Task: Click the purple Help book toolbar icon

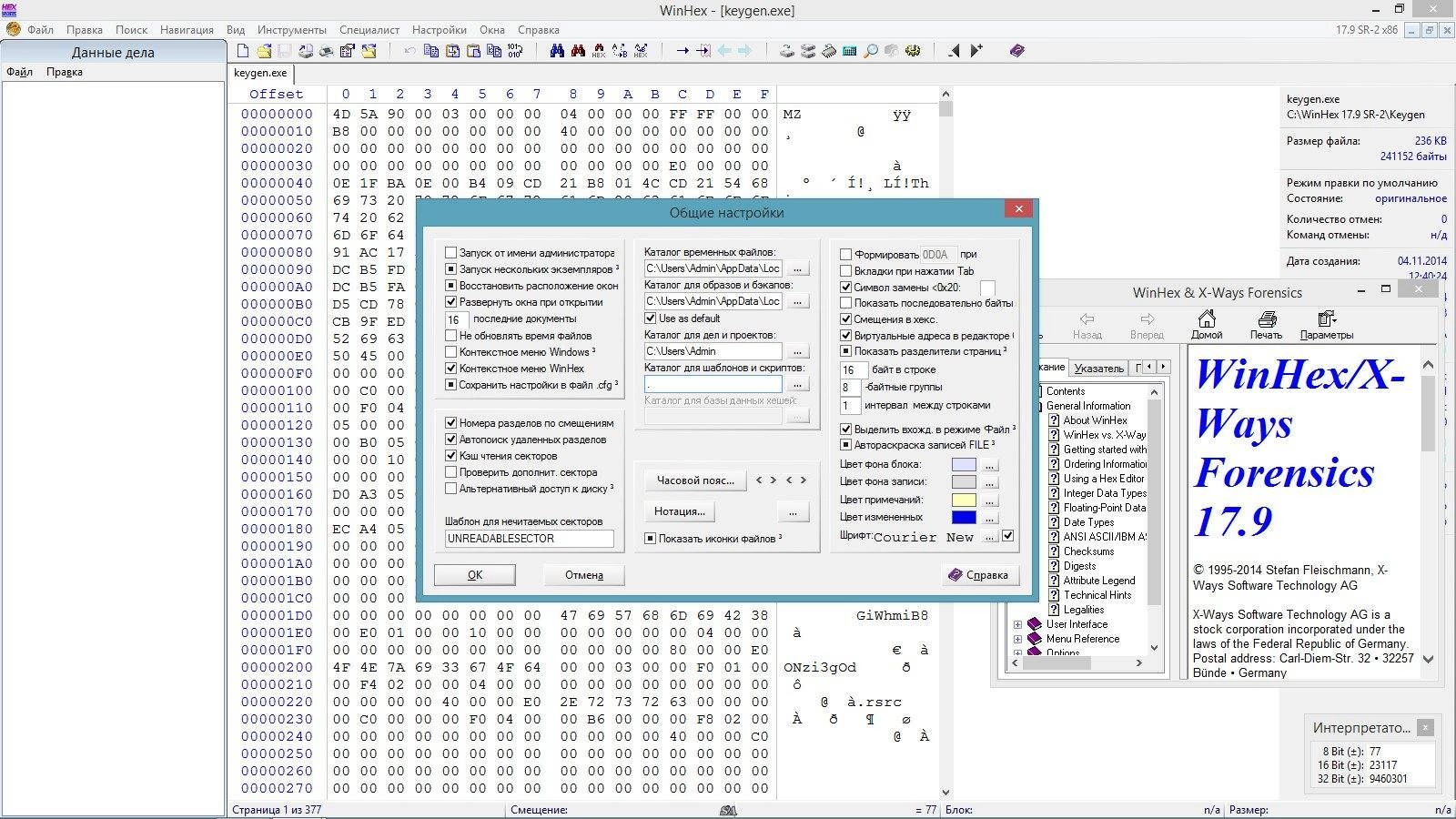Action: click(1017, 51)
